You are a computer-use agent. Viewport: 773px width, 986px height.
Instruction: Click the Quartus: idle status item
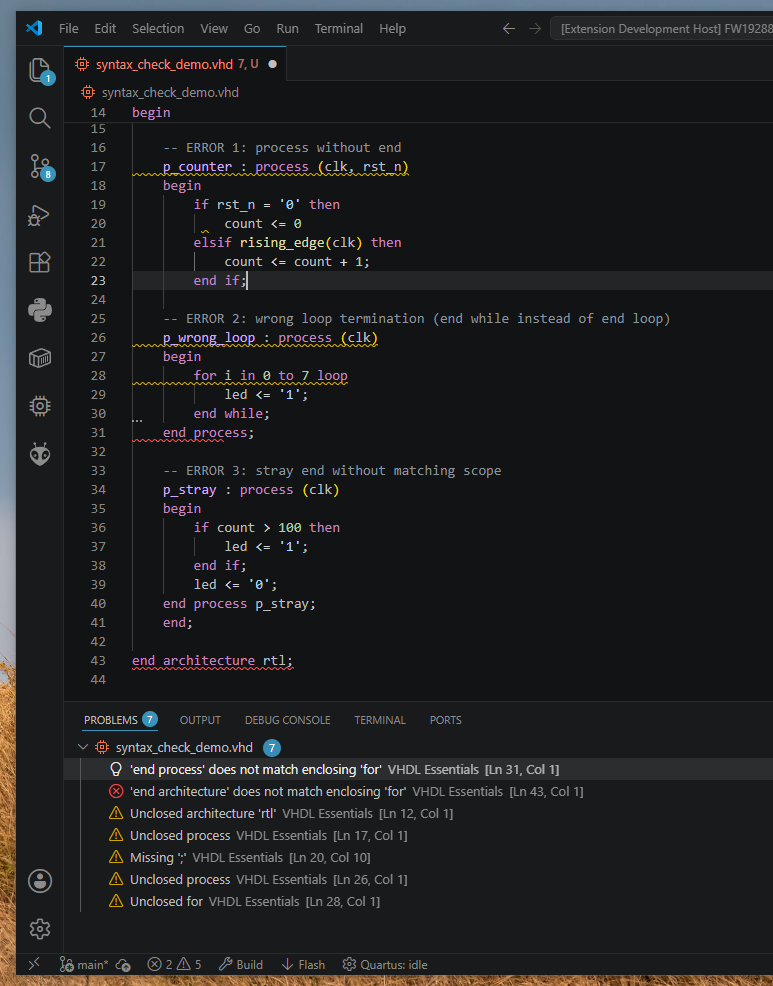coord(385,964)
